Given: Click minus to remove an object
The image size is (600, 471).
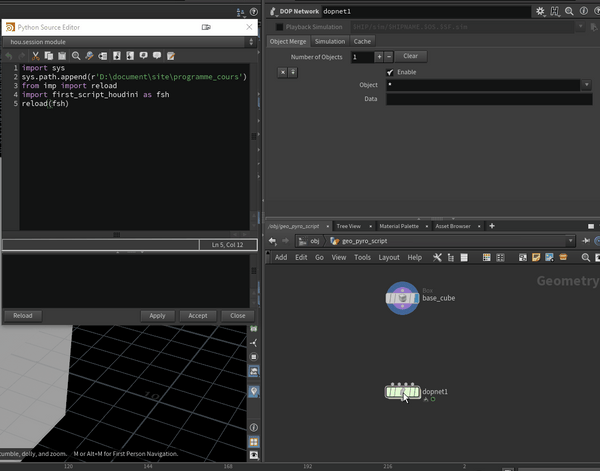Looking at the screenshot, I should click(x=388, y=57).
